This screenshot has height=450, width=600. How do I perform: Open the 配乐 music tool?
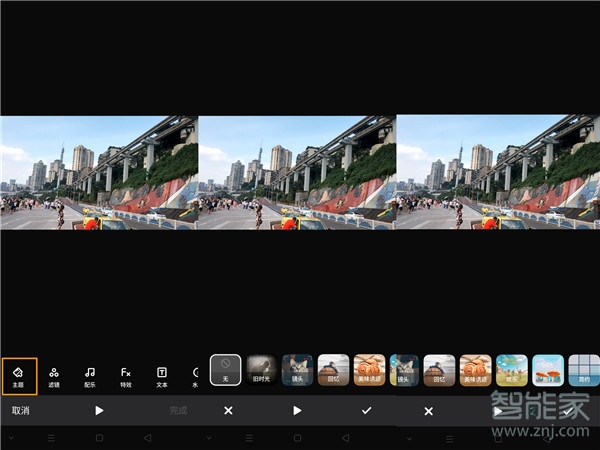point(90,375)
